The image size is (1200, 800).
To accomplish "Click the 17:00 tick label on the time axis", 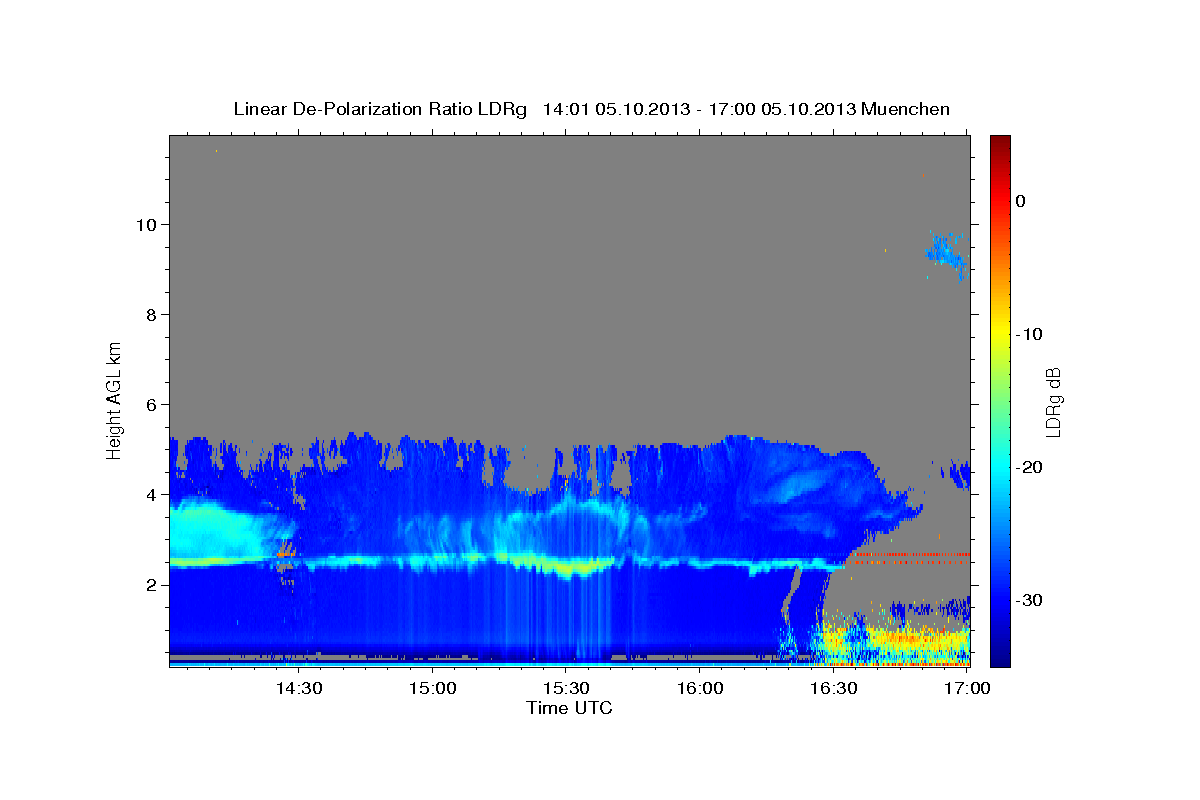I will pyautogui.click(x=967, y=689).
